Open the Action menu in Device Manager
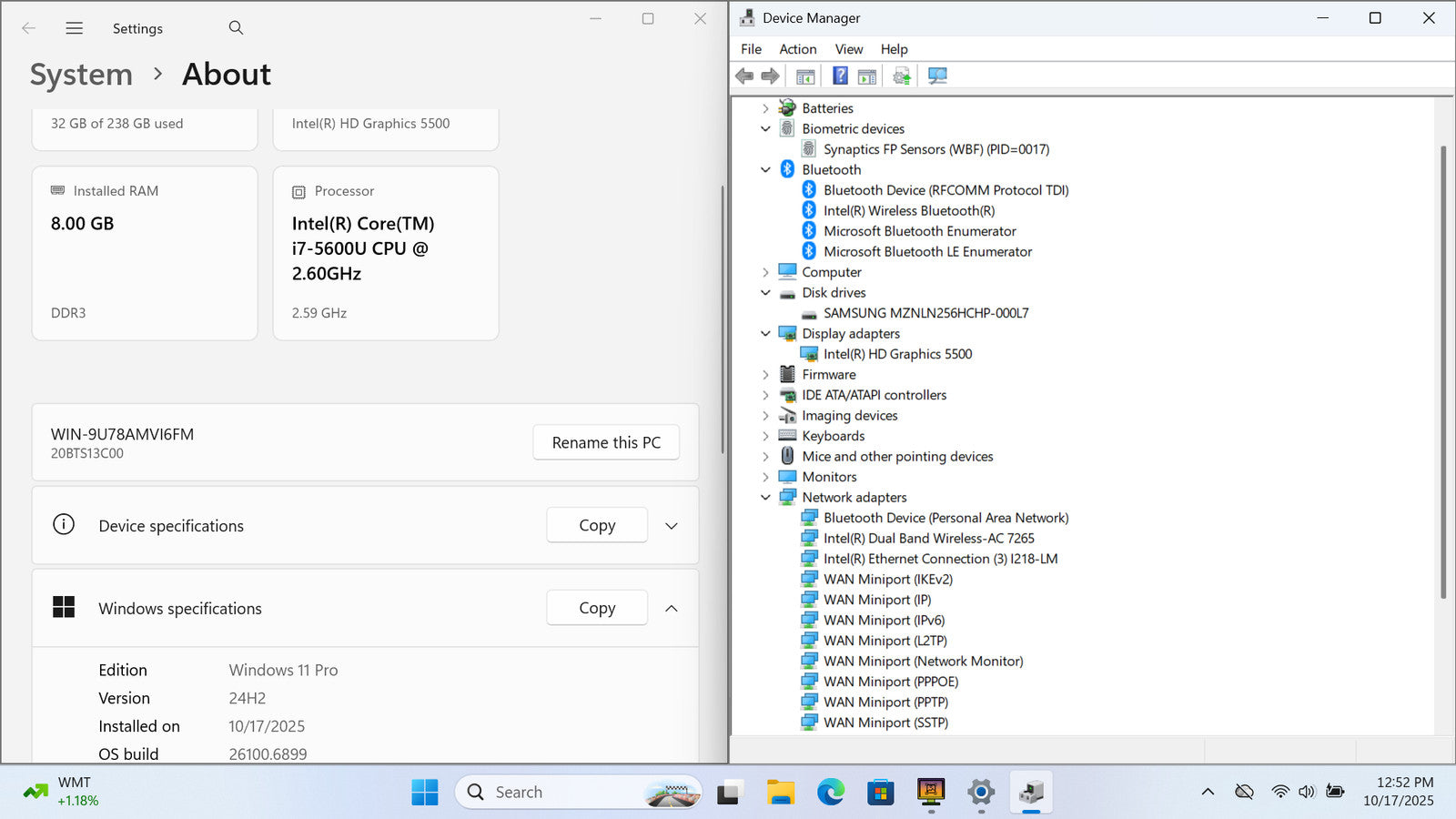The width and height of the screenshot is (1456, 819). point(798,49)
